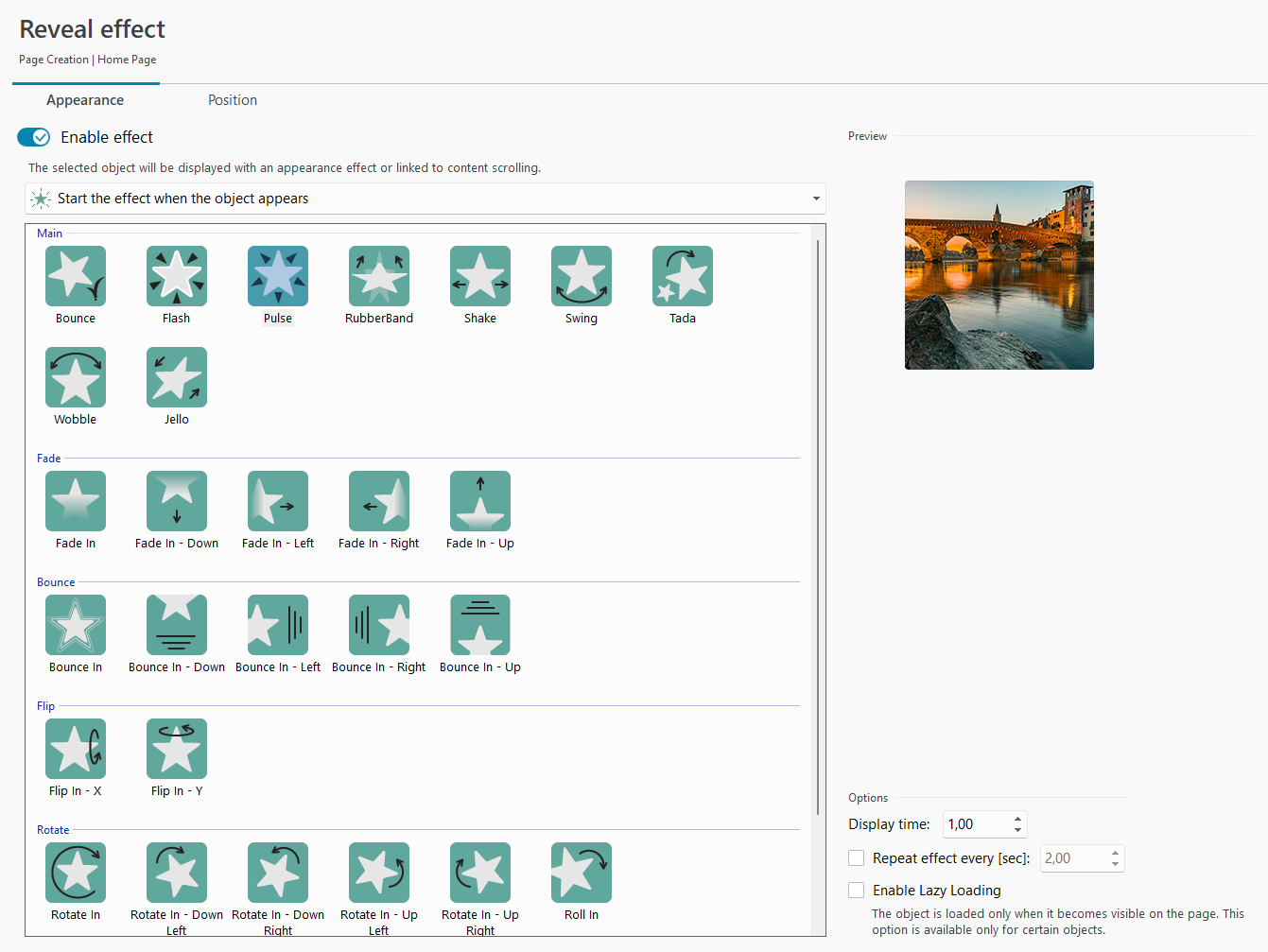Click the Display time input field

tap(976, 824)
